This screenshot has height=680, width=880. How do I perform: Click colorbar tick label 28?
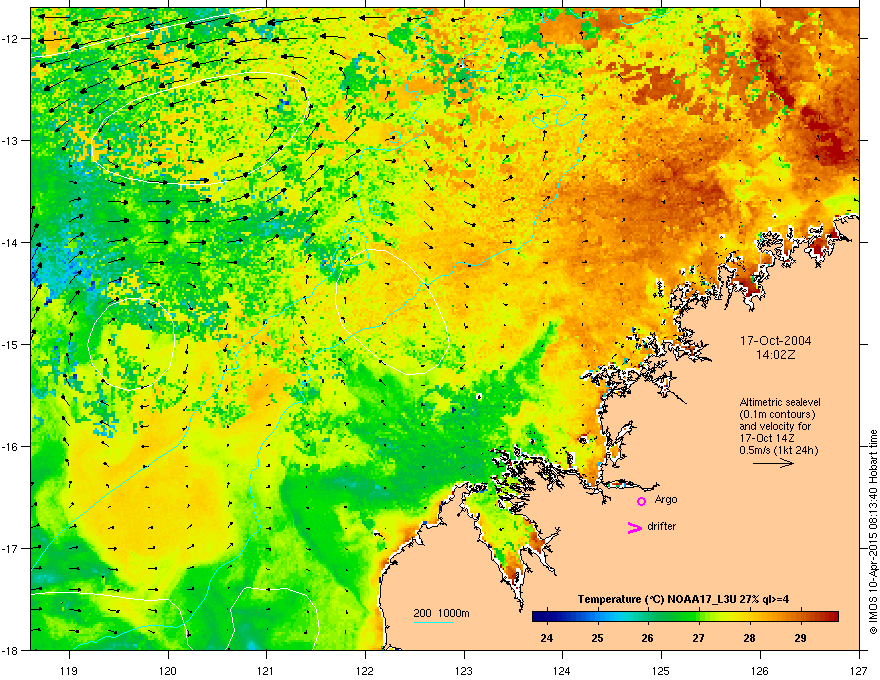click(749, 638)
